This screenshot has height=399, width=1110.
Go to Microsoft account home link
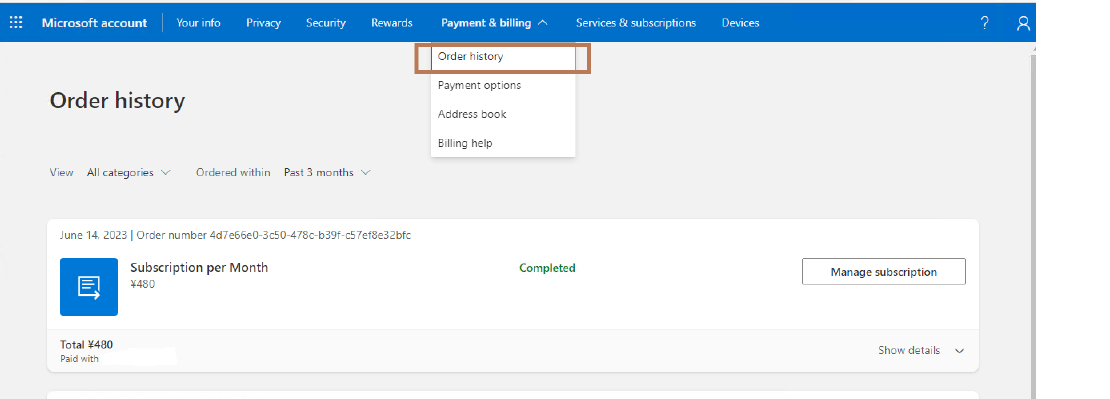coord(94,23)
